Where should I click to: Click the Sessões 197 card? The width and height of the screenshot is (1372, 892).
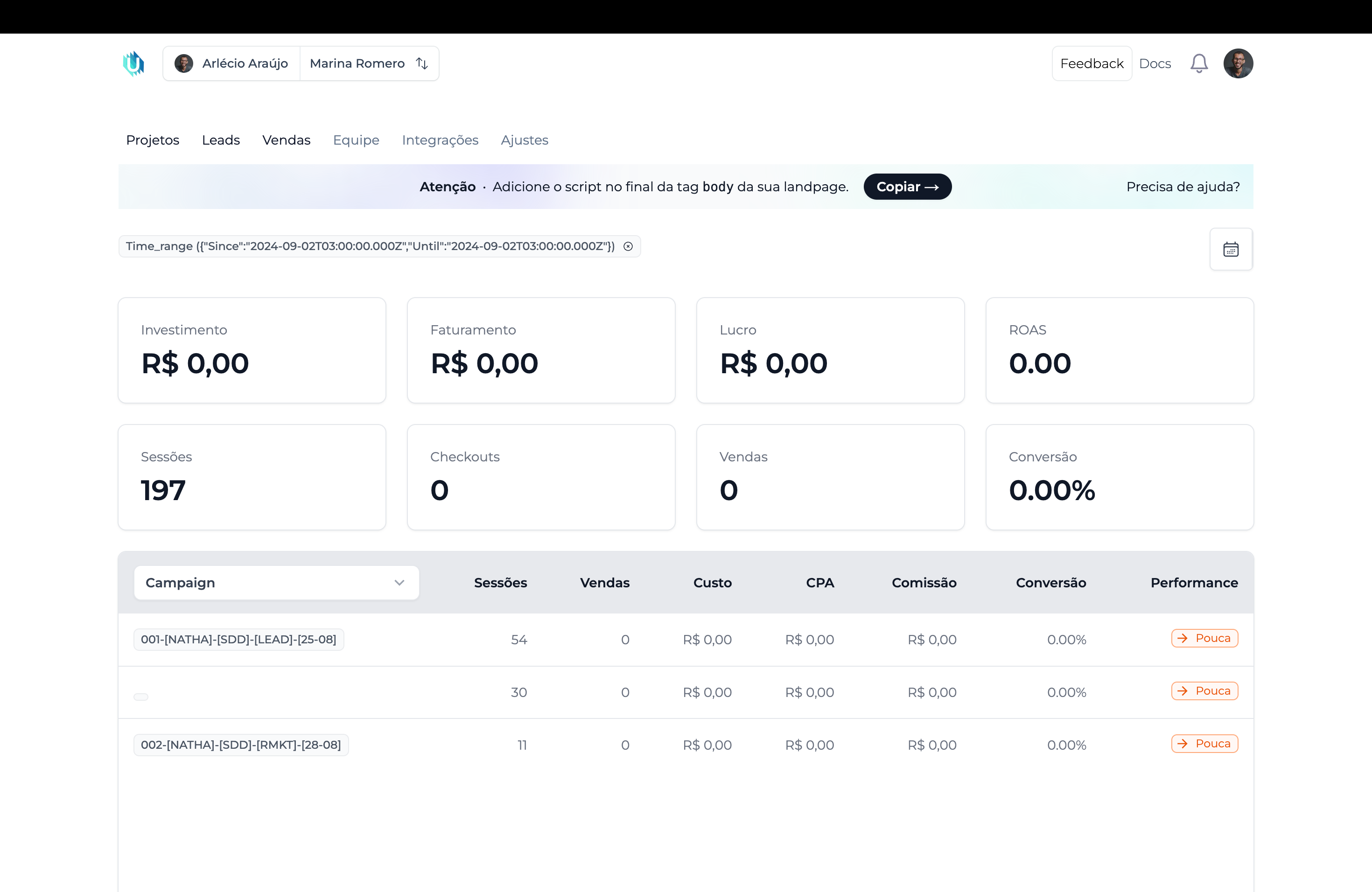[252, 477]
